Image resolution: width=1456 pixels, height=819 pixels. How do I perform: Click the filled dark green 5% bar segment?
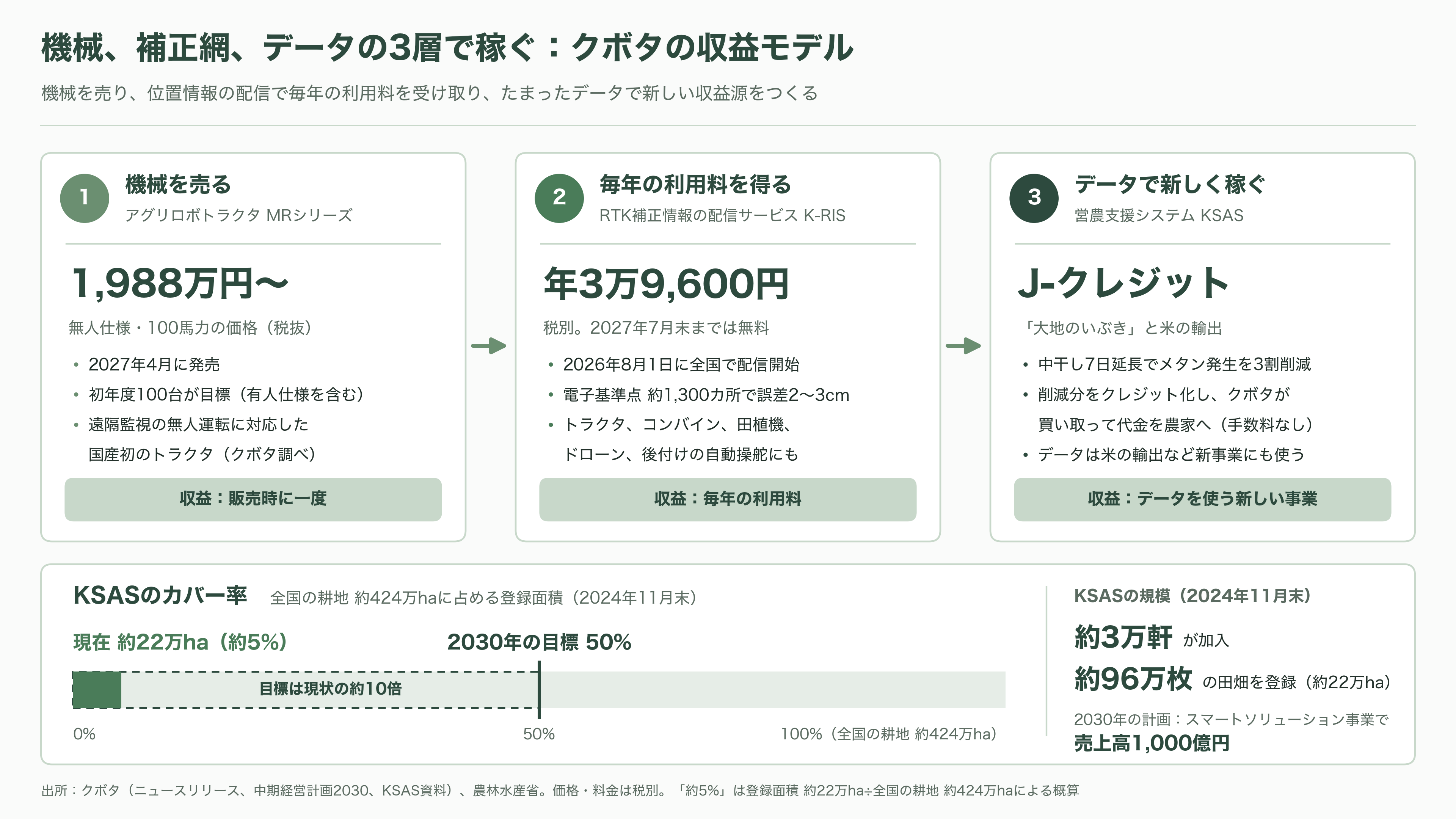(97, 690)
